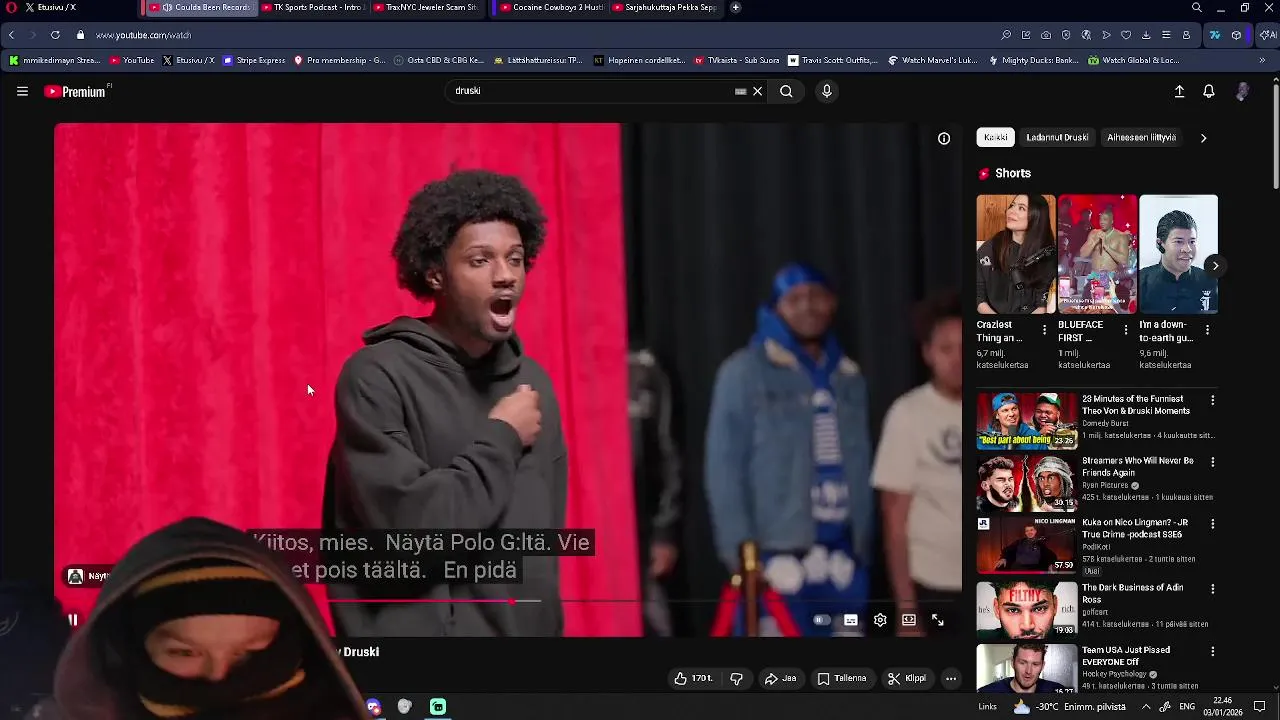Share the video with Jaa button
The width and height of the screenshot is (1280, 720).
(x=781, y=678)
